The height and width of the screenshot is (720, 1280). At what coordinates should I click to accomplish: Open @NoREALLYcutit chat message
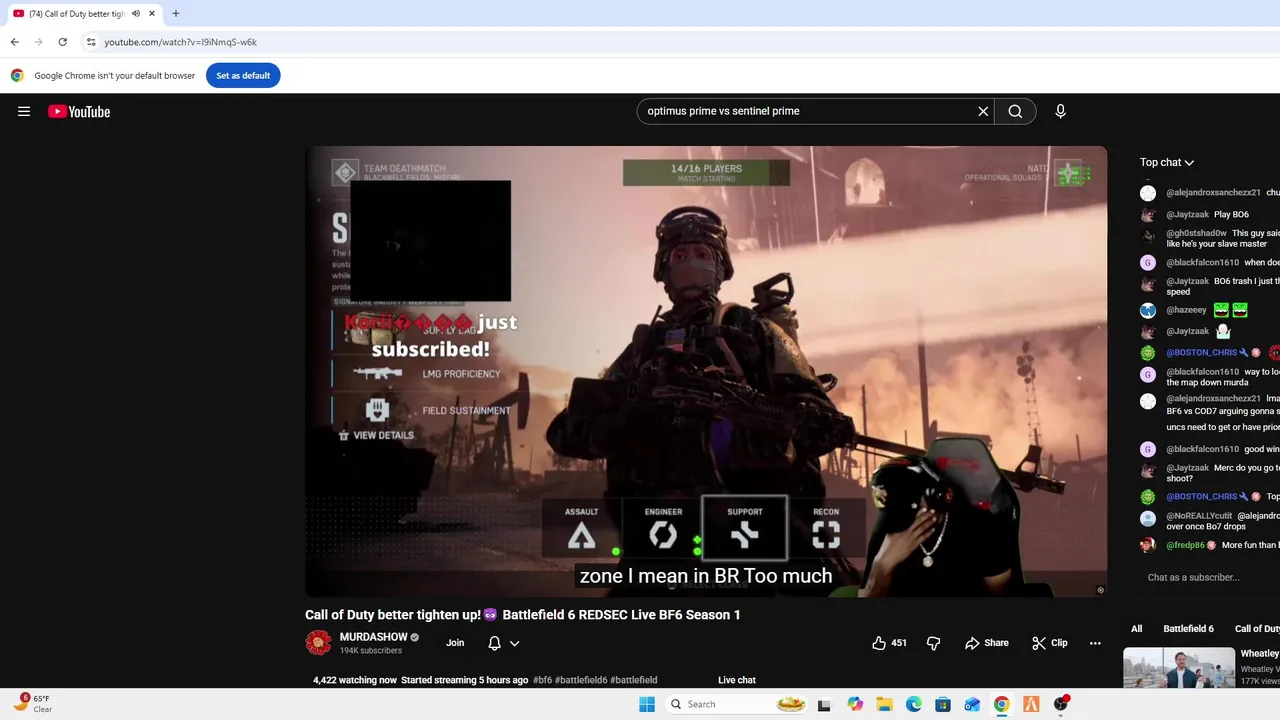point(1199,516)
